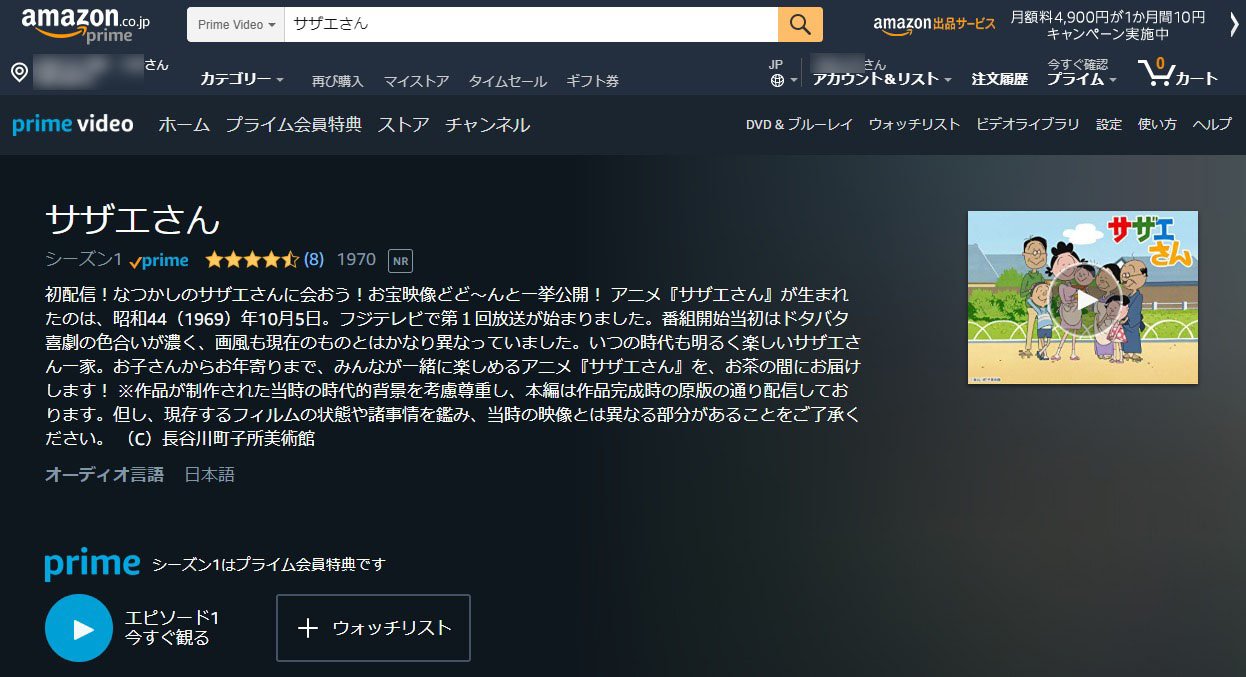Click the blue play button for エピソード1
The width and height of the screenshot is (1246, 677).
click(x=79, y=628)
